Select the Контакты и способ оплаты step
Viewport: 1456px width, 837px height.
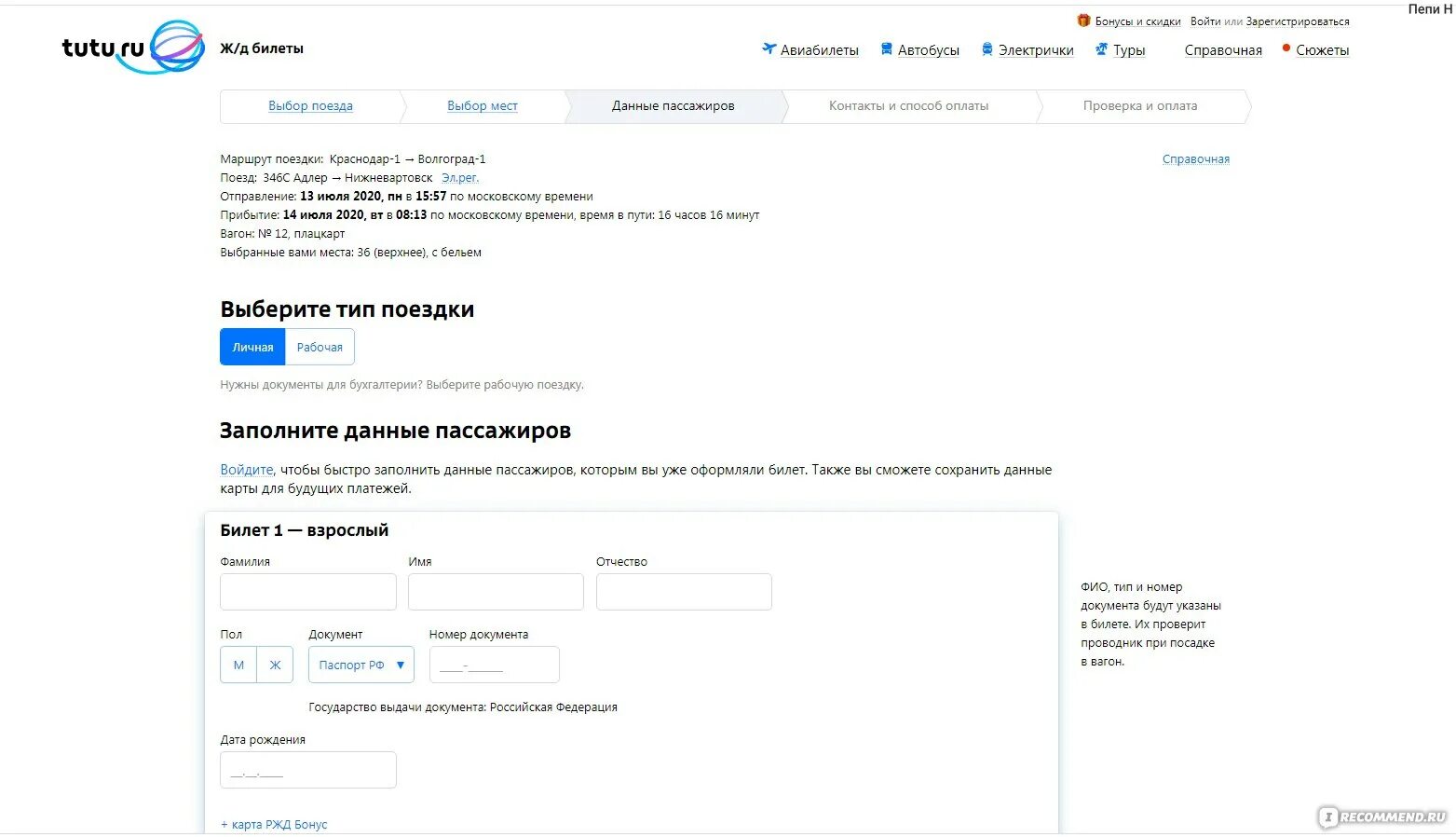(x=908, y=106)
